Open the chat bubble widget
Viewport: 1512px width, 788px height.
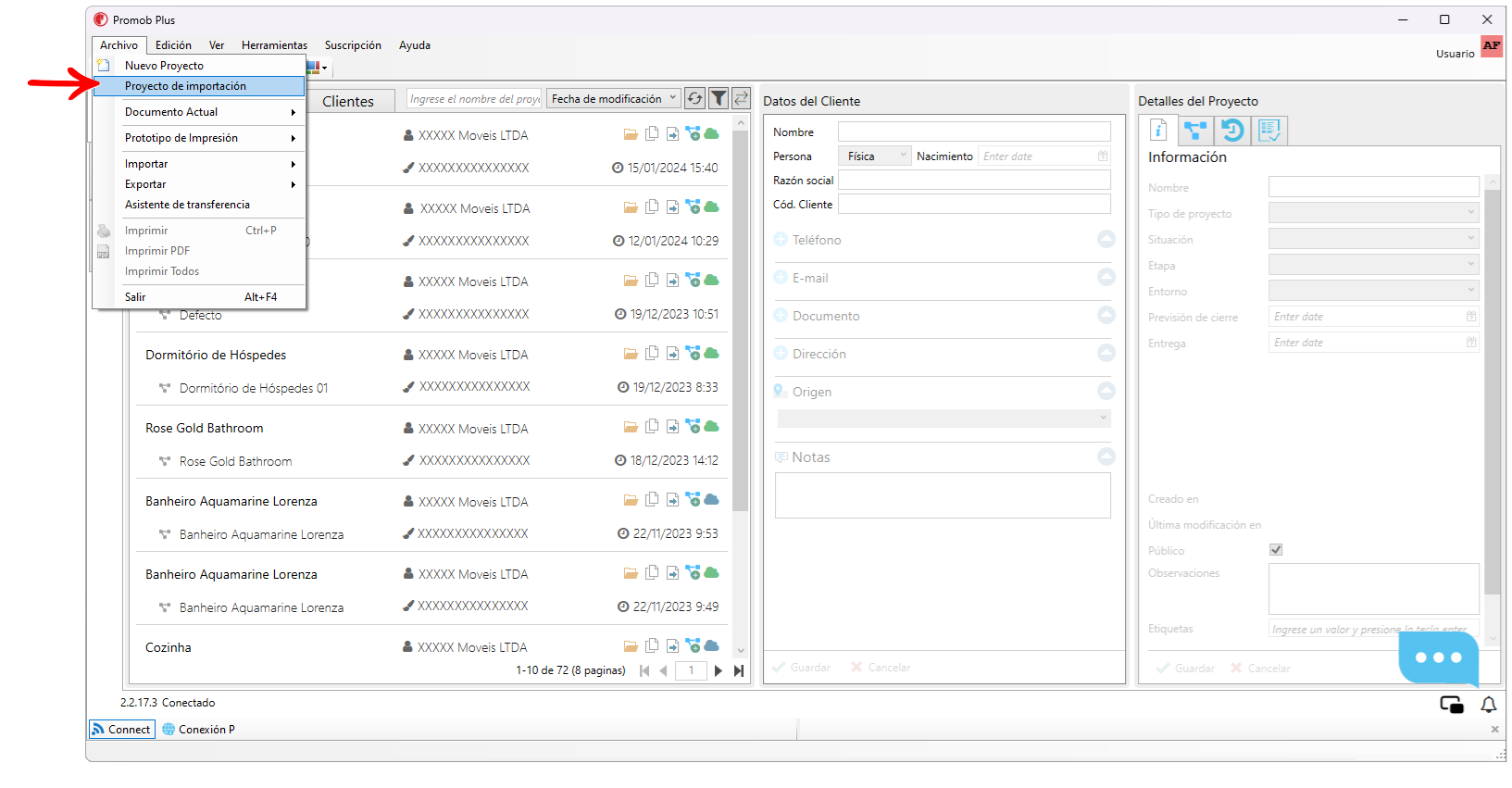[1438, 657]
